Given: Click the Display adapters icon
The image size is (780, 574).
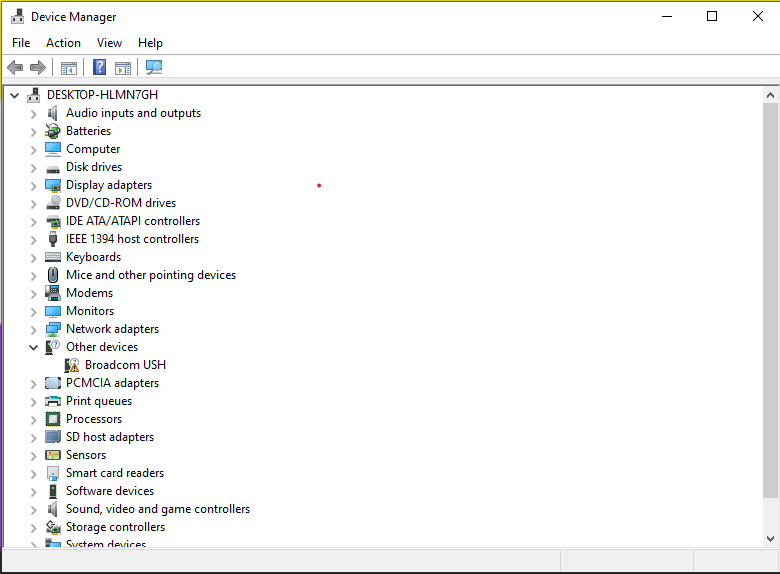Looking at the screenshot, I should (x=53, y=186).
